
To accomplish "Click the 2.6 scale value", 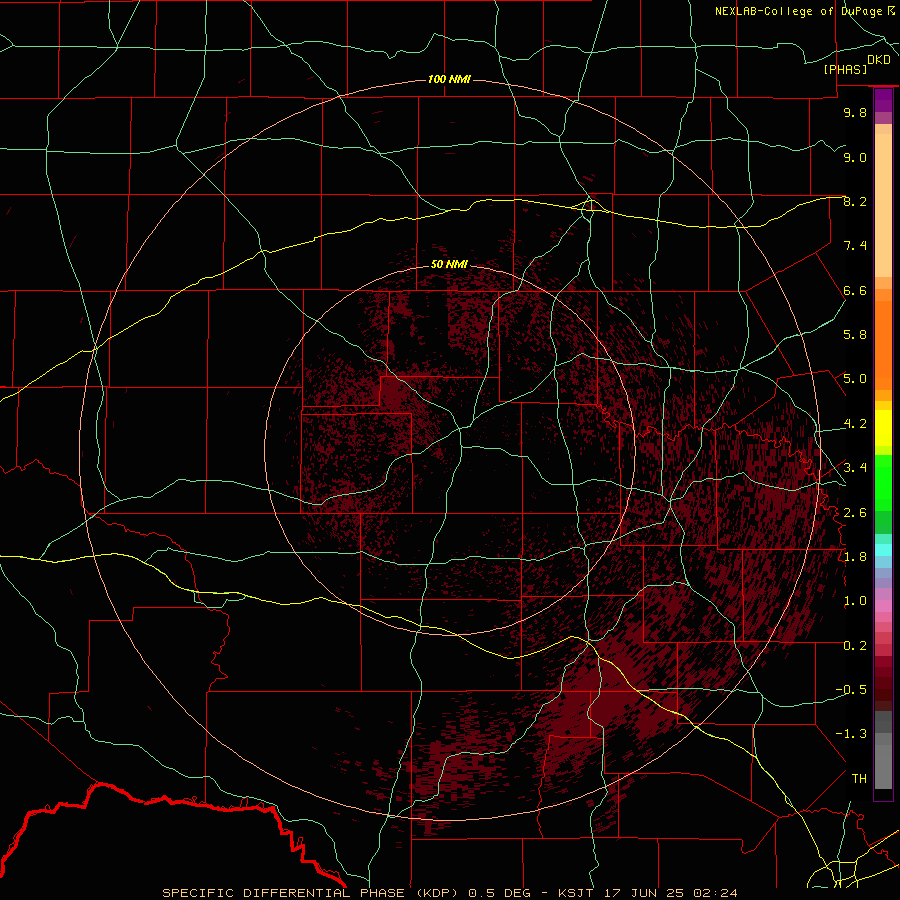I will point(855,513).
